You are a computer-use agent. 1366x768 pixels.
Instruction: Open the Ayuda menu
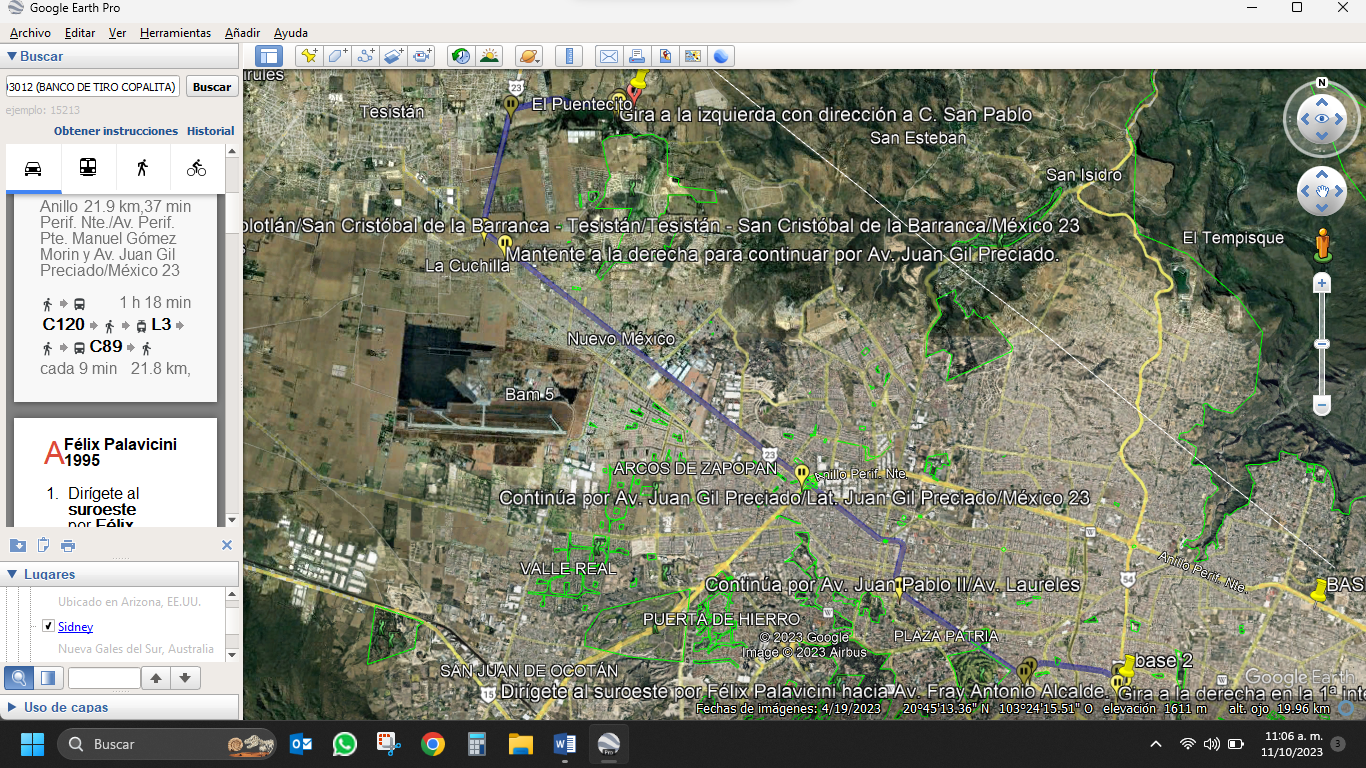click(291, 33)
